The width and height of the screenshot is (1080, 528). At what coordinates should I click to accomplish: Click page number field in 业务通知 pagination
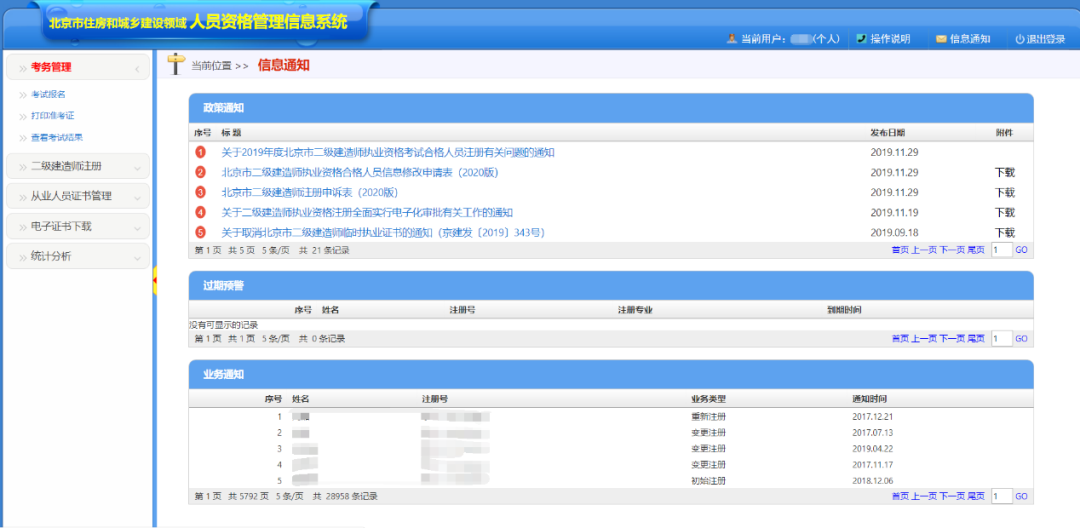click(x=1001, y=496)
